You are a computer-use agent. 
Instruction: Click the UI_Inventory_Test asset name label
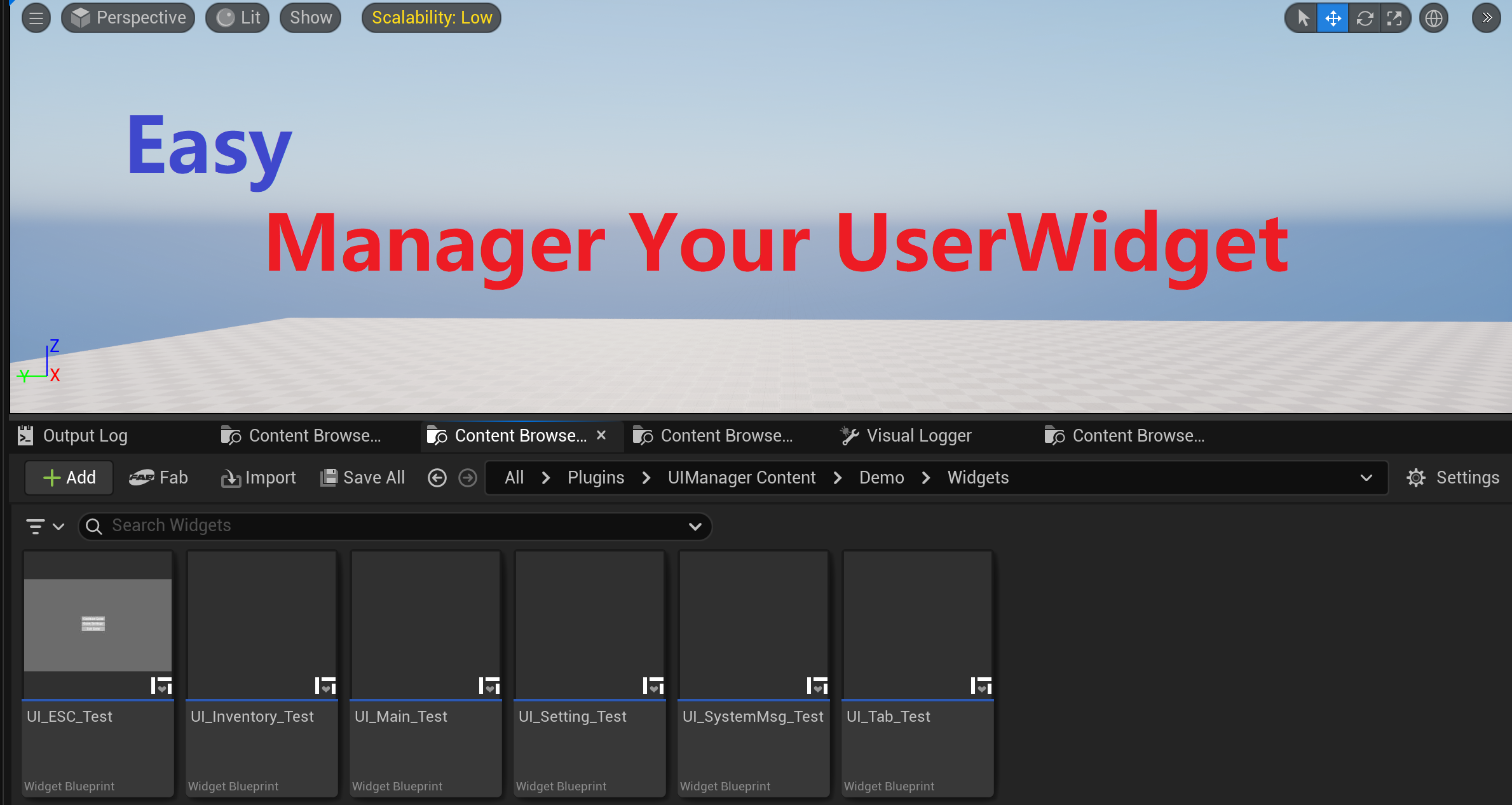click(x=252, y=717)
